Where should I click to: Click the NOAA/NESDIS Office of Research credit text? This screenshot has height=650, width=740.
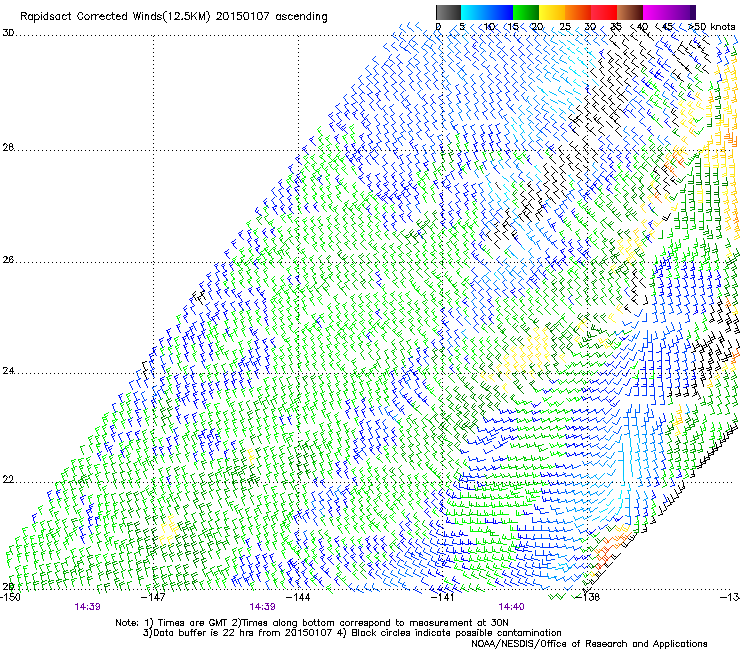[589, 644]
